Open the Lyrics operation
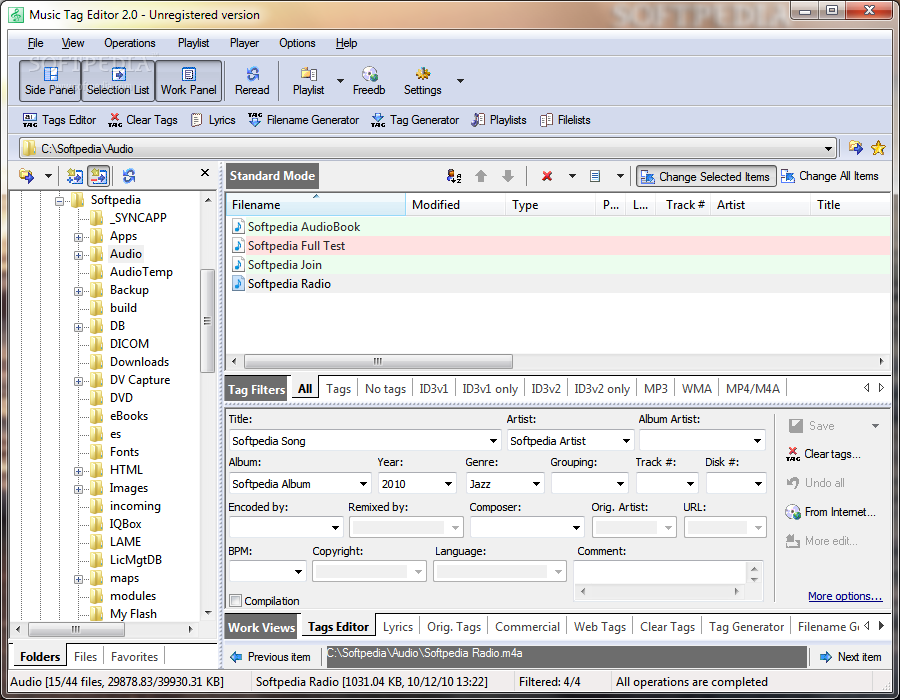 213,120
